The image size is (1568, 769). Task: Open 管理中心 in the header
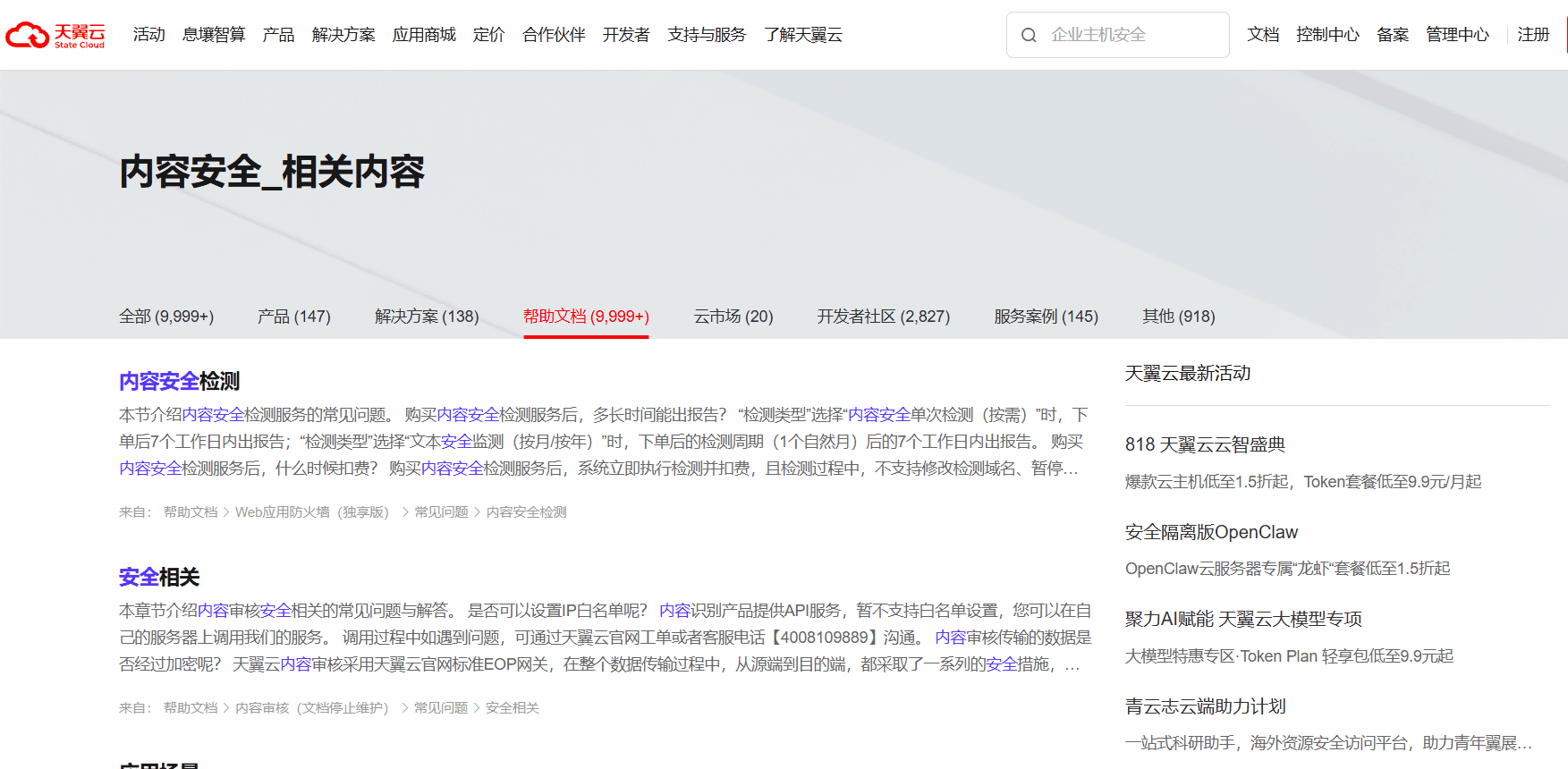click(x=1457, y=35)
